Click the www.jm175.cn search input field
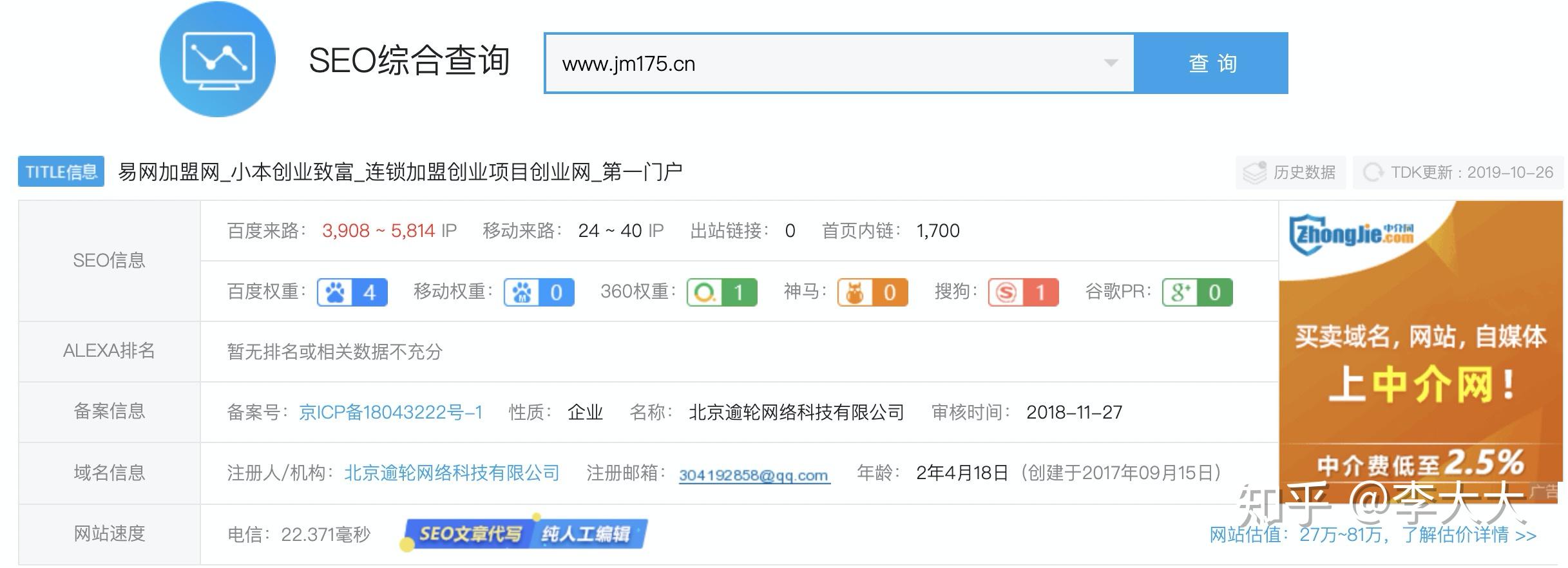Image resolution: width=1568 pixels, height=568 pixels. pos(839,63)
